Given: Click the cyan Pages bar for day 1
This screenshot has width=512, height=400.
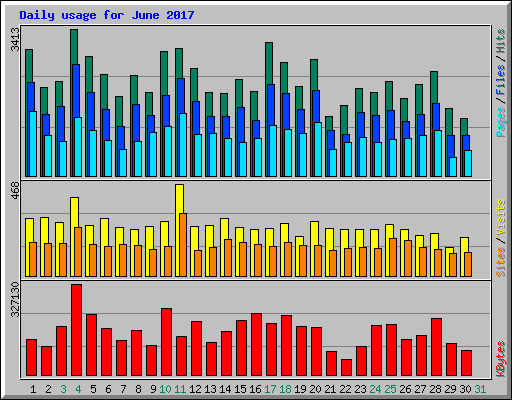Looking at the screenshot, I should click(x=33, y=144).
